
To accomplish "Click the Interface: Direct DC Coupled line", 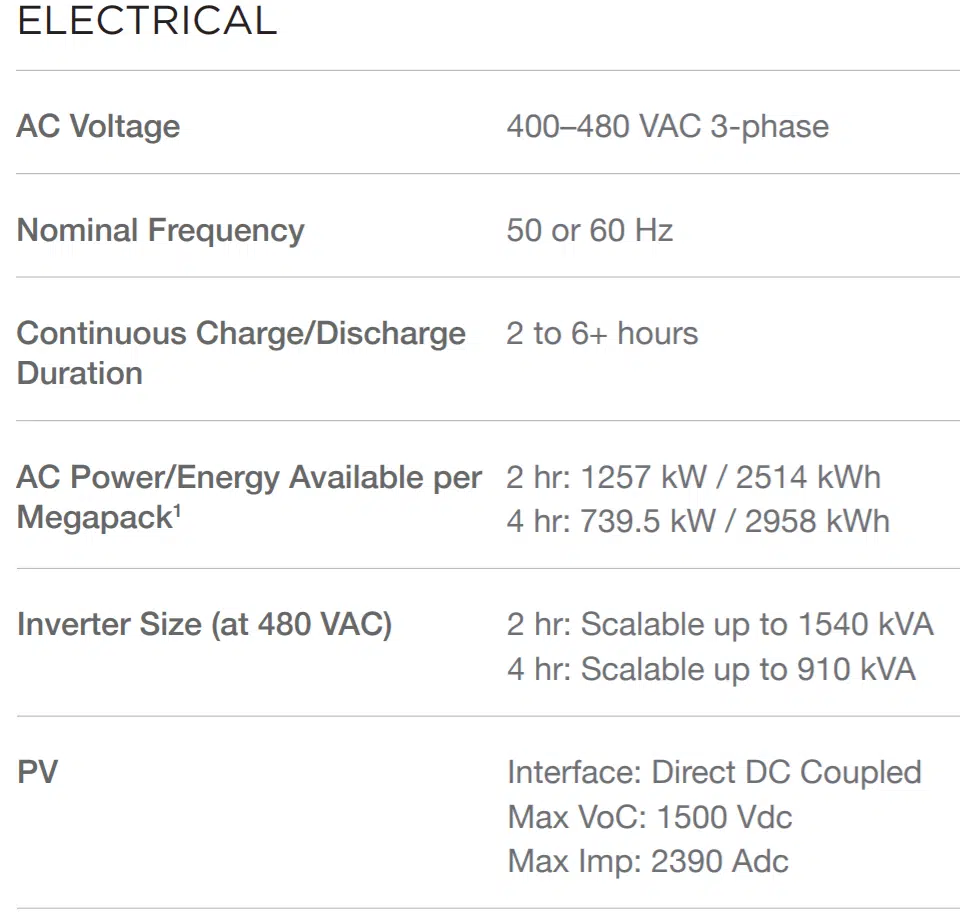I will [x=714, y=773].
